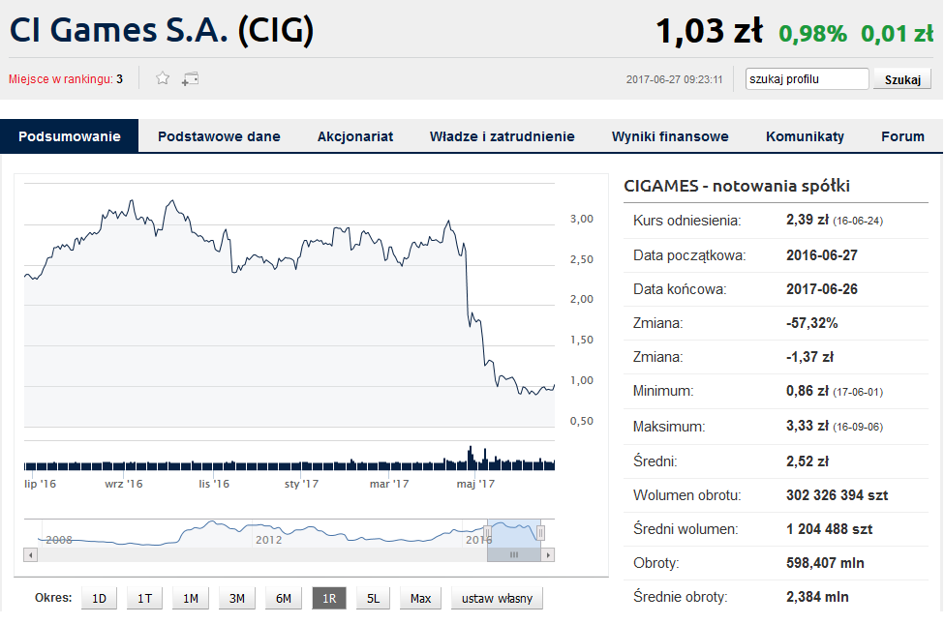Switch to the Wyniki finansowe tab
The height and width of the screenshot is (624, 945).
(x=670, y=136)
